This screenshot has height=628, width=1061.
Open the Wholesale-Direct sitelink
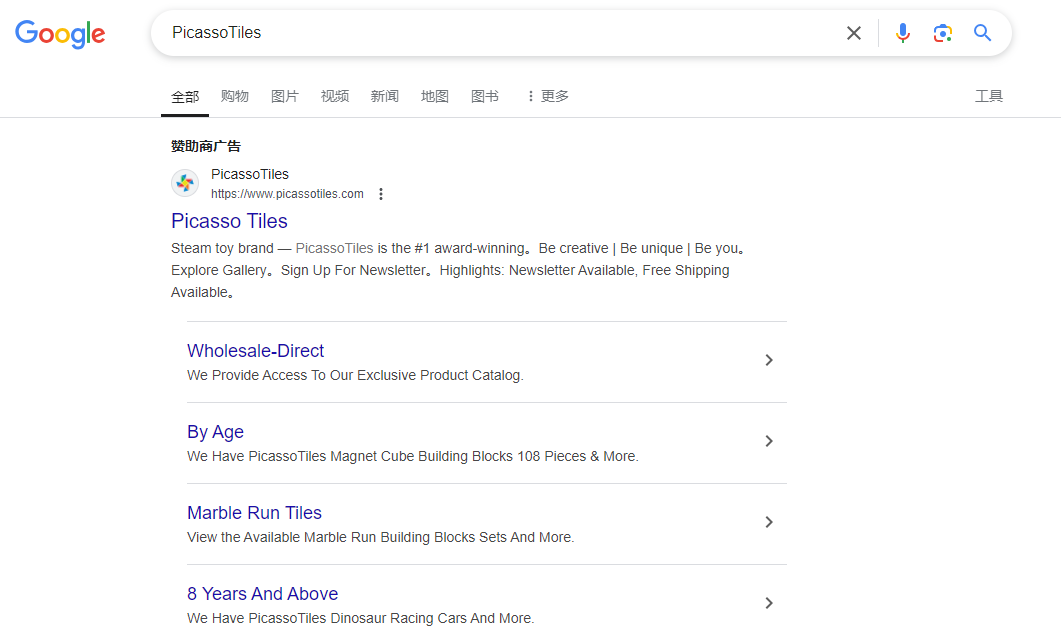click(x=256, y=351)
